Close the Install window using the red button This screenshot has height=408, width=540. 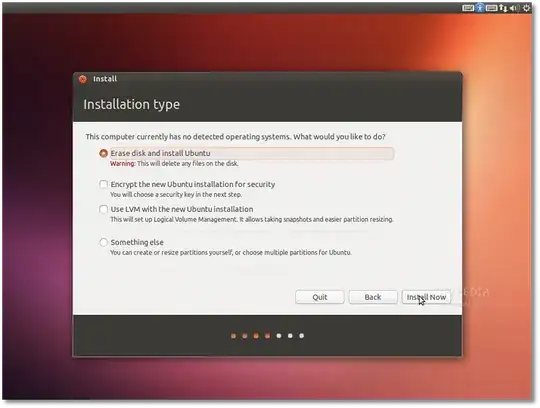point(83,79)
